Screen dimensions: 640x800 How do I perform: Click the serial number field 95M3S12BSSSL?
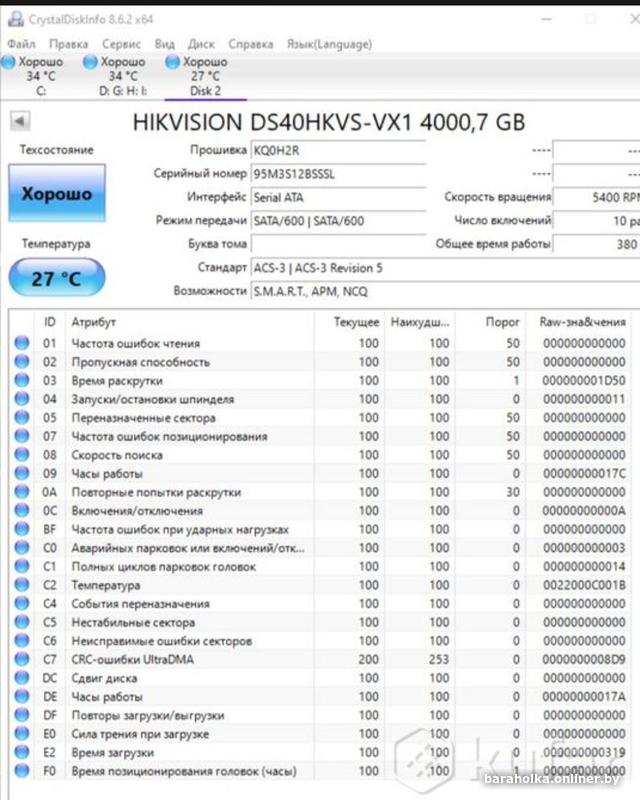pos(338,174)
